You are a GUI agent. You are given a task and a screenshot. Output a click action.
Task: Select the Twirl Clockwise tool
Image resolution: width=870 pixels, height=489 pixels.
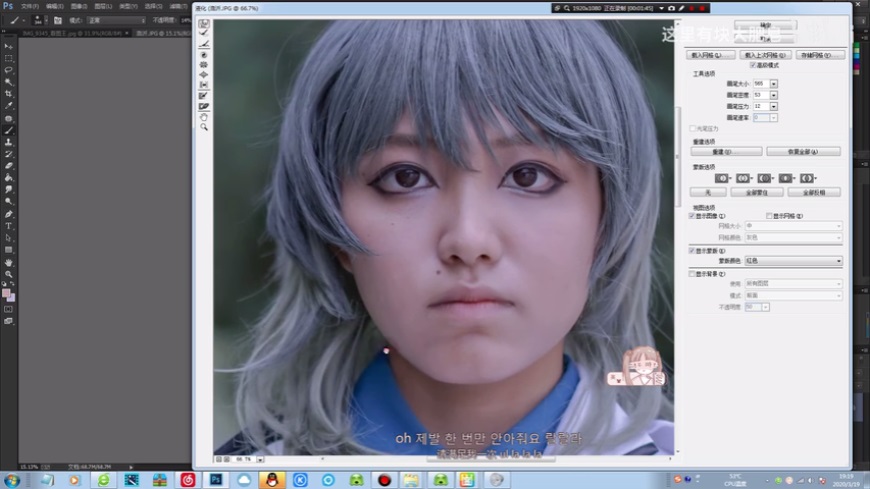[x=204, y=54]
